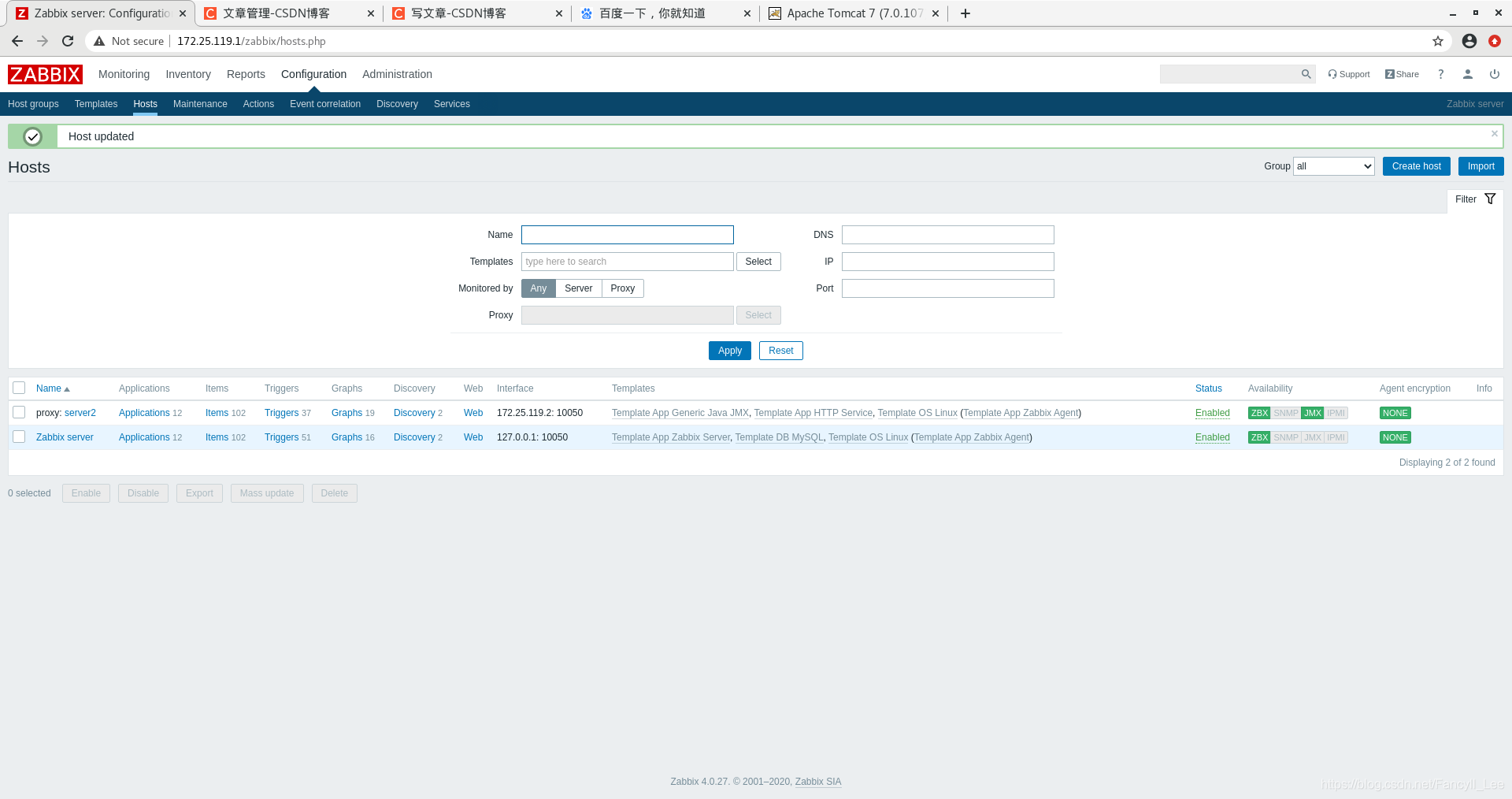Click Select button next to Templates field
Screen dimensions: 1512x799
(758, 262)
